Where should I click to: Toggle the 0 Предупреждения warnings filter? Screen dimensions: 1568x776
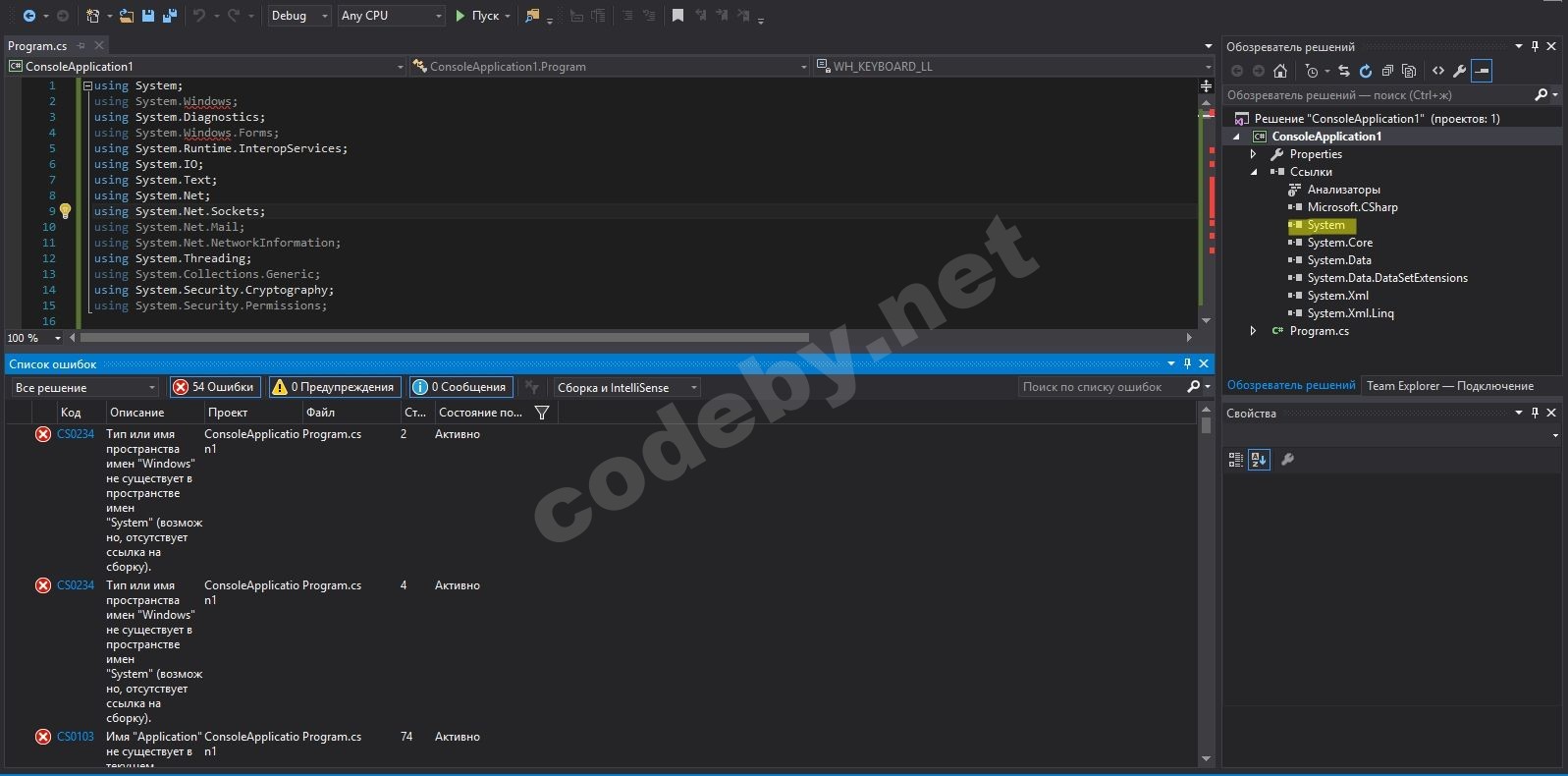[335, 387]
